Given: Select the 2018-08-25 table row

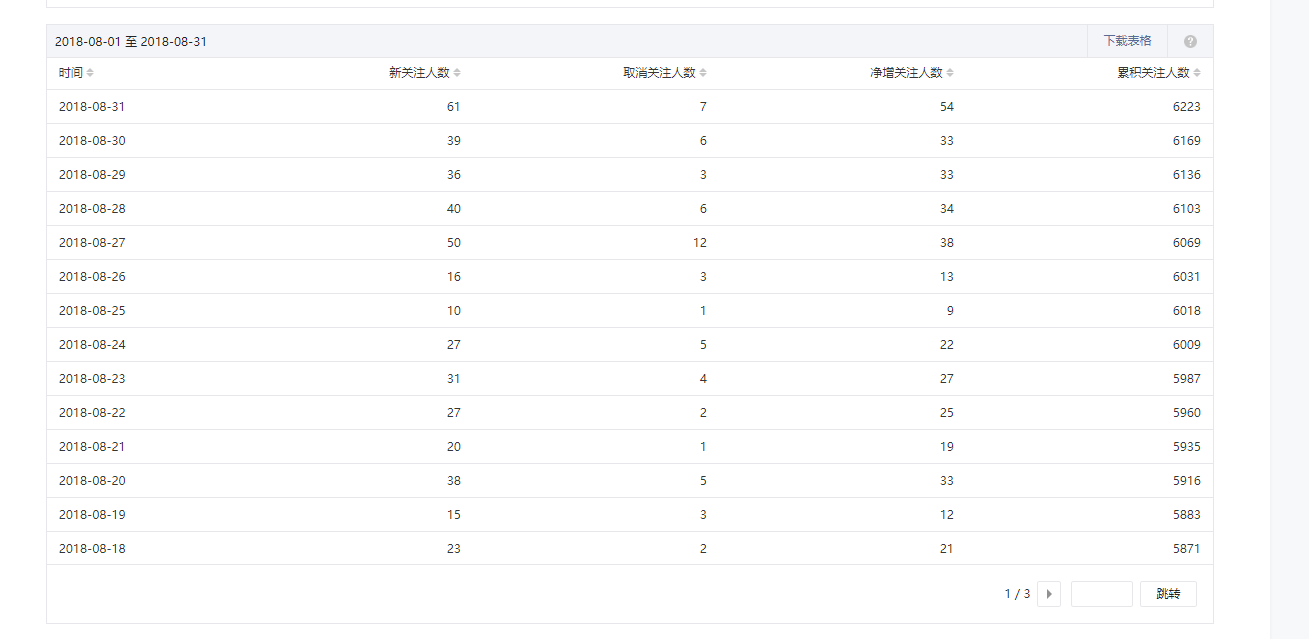Looking at the screenshot, I should (x=600, y=310).
